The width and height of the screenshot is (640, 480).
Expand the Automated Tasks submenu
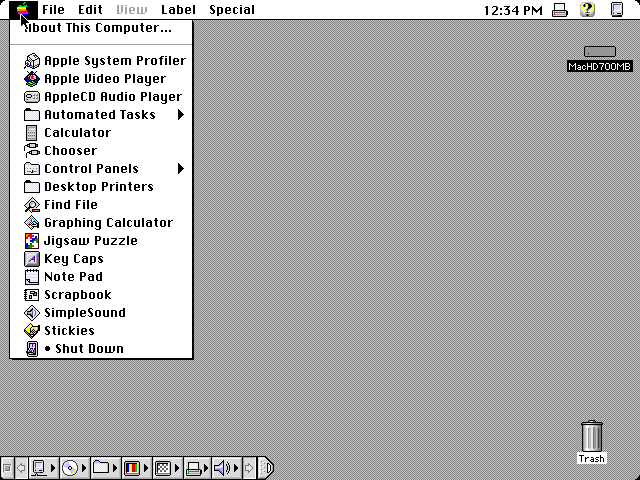tap(101, 115)
